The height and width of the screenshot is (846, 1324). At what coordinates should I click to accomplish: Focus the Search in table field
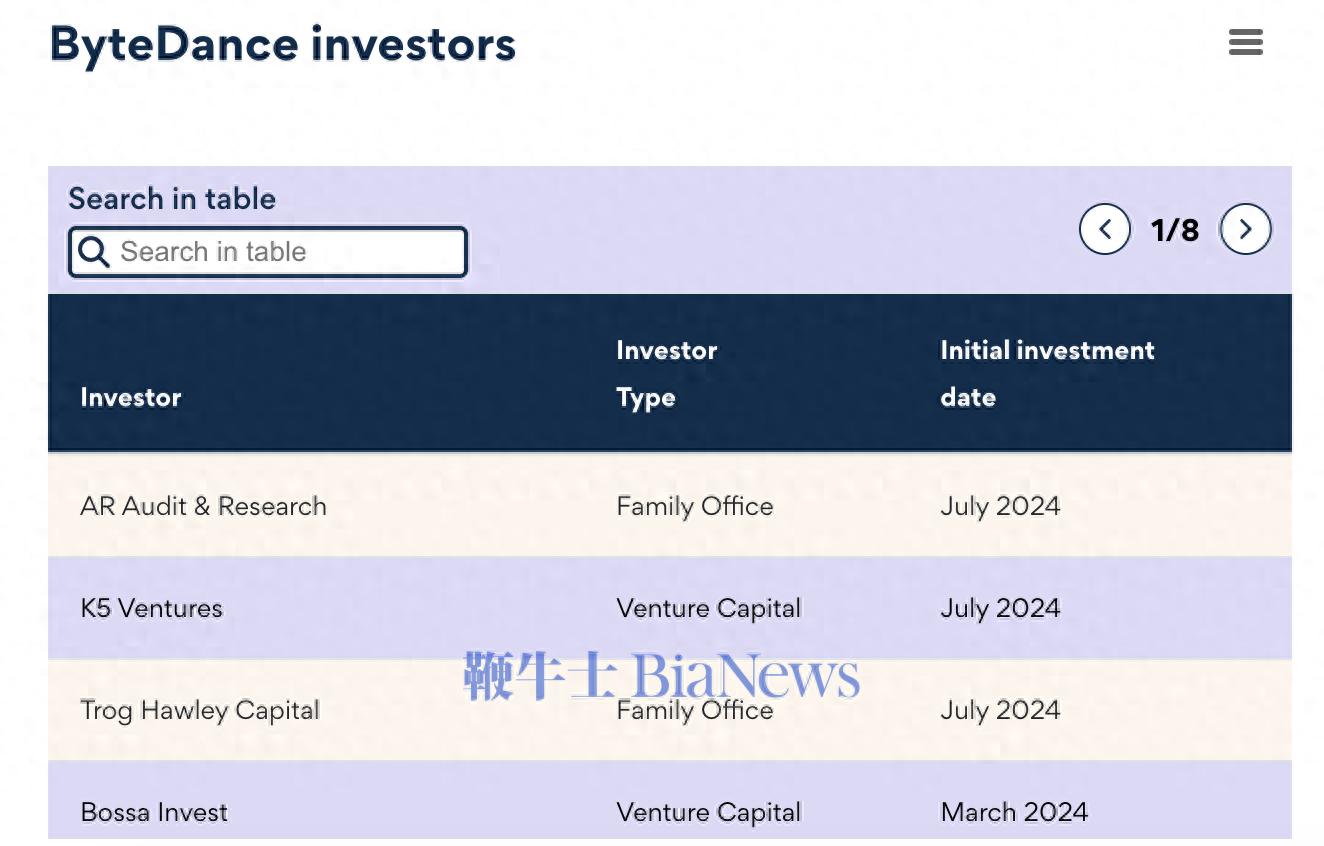pos(268,252)
